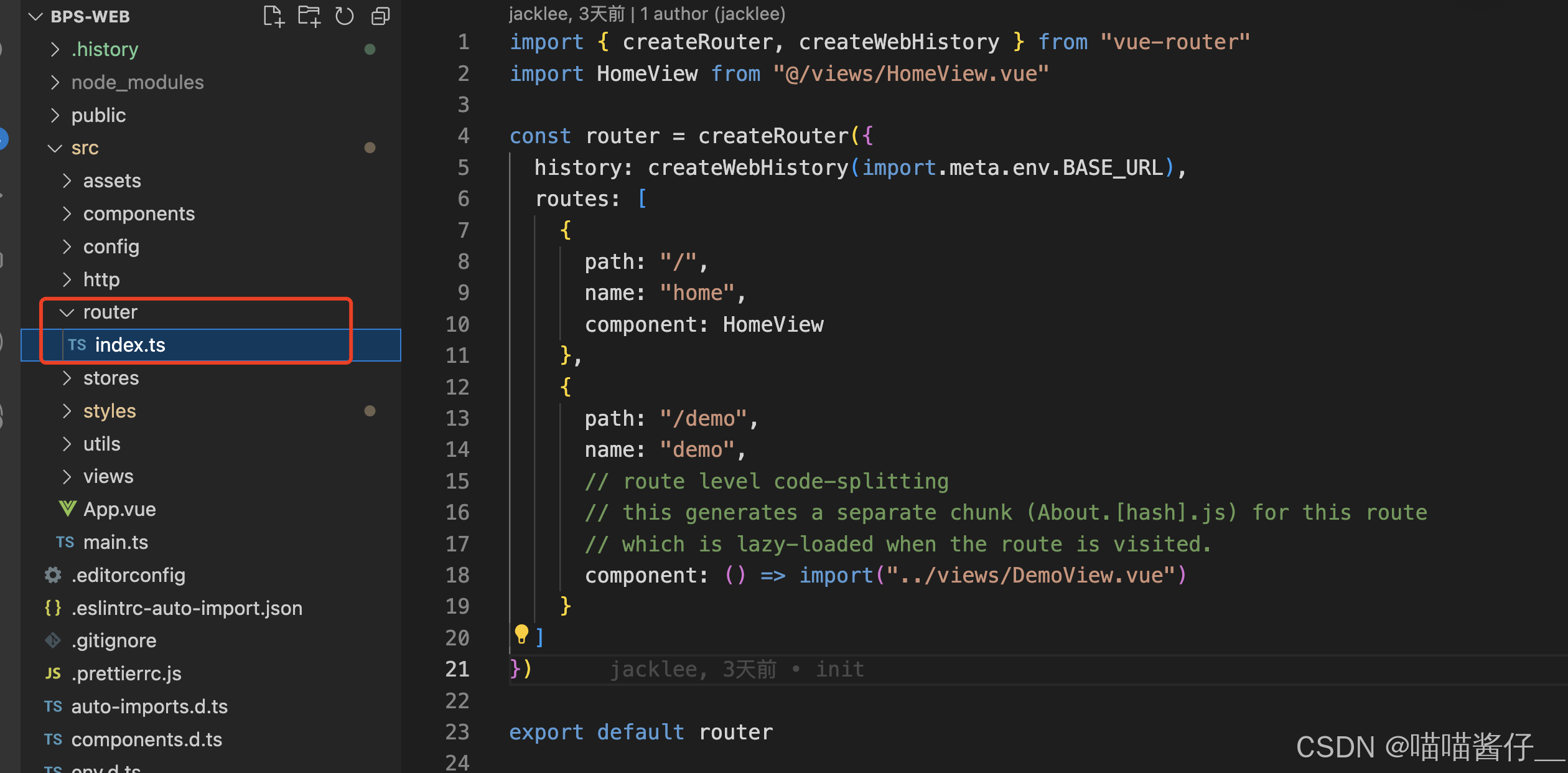Open .eslintrc-auto-import.json file
1568x773 pixels.
point(187,608)
